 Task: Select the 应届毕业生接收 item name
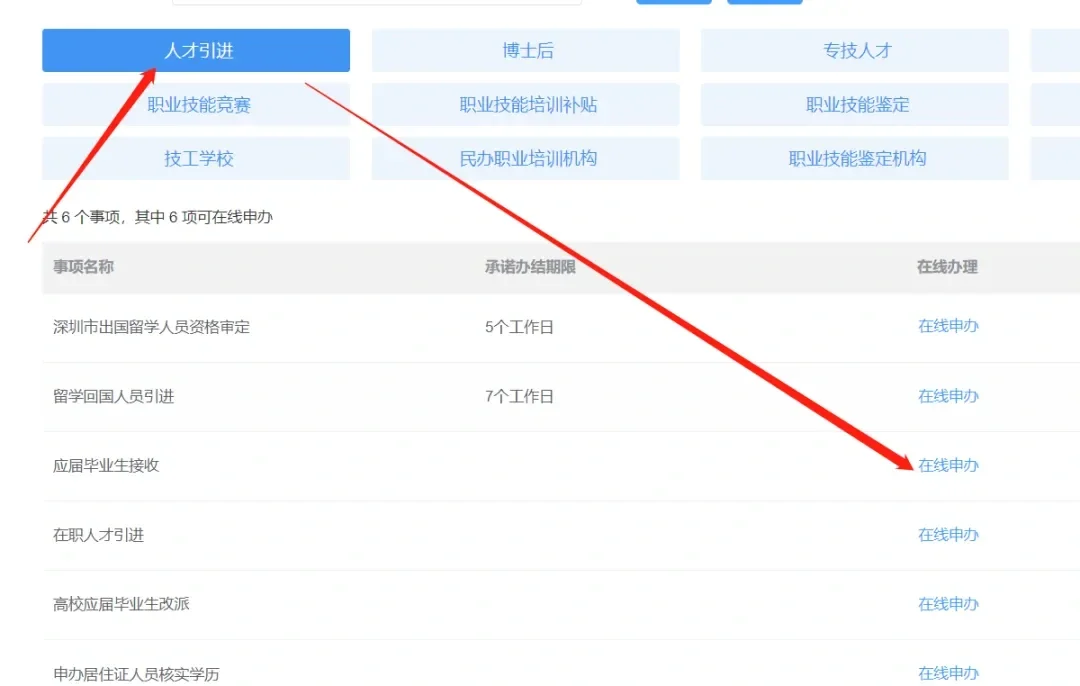(x=106, y=464)
